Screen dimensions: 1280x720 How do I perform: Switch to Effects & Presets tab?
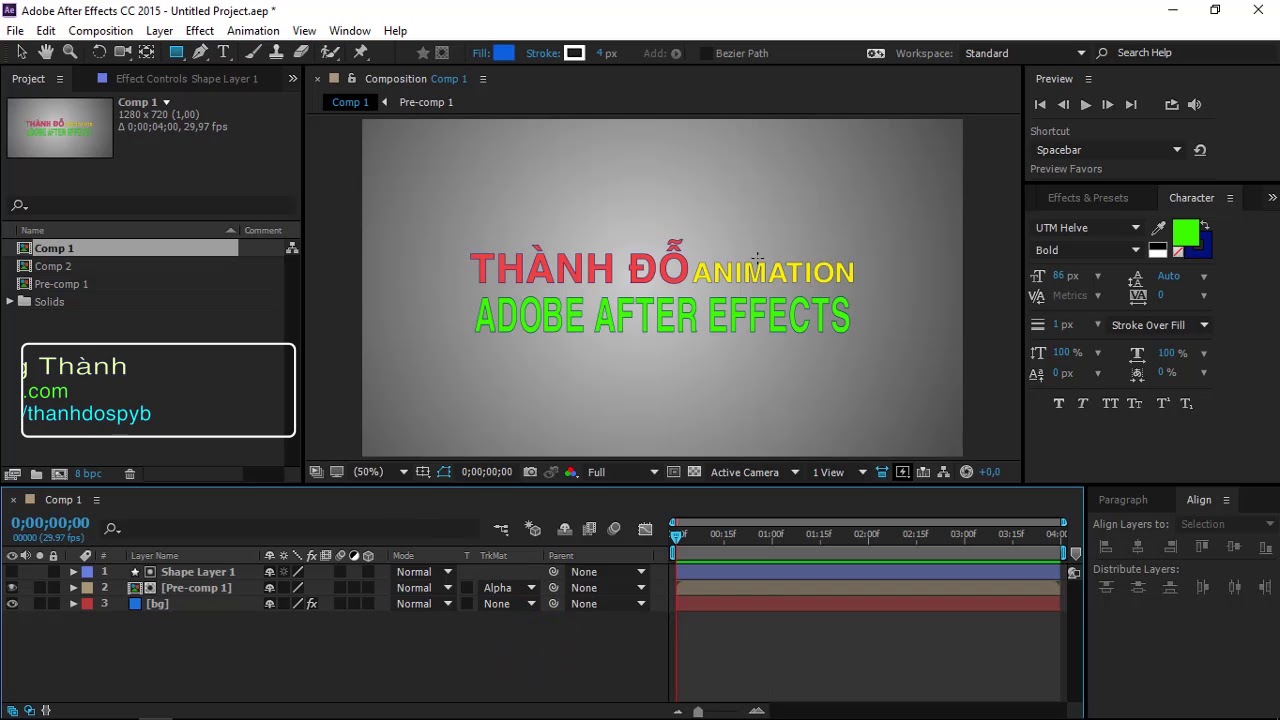[x=1087, y=198]
